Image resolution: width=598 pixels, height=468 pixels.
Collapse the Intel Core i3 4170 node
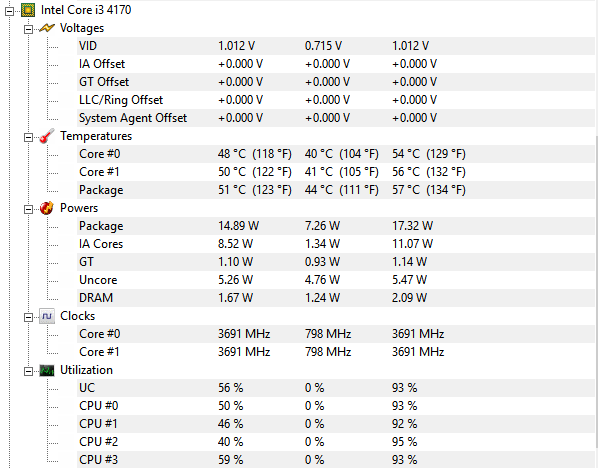click(10, 11)
